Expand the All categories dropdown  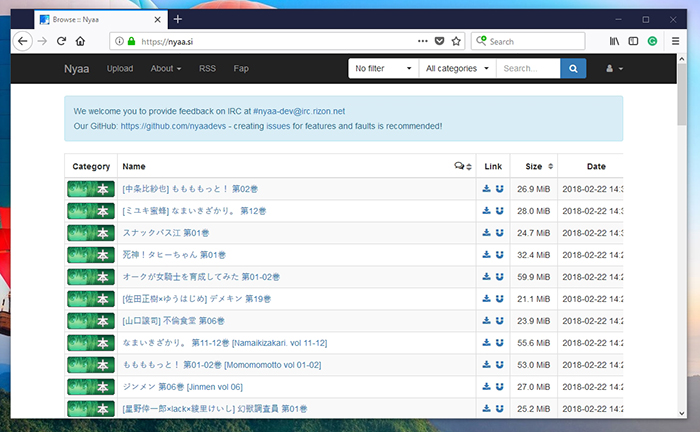(x=458, y=69)
